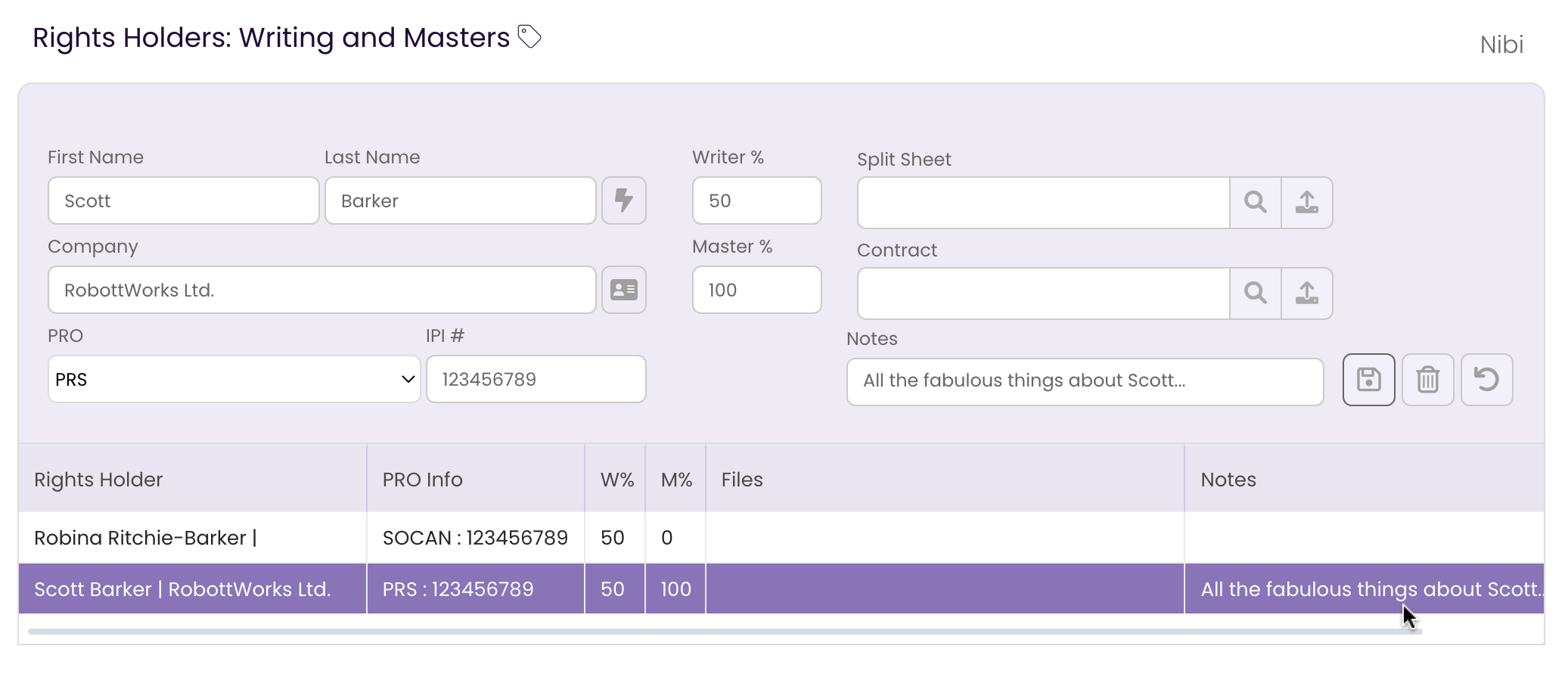Viewport: 1568px width, 674px height.
Task: Edit the Notes input field
Action: tap(1085, 382)
